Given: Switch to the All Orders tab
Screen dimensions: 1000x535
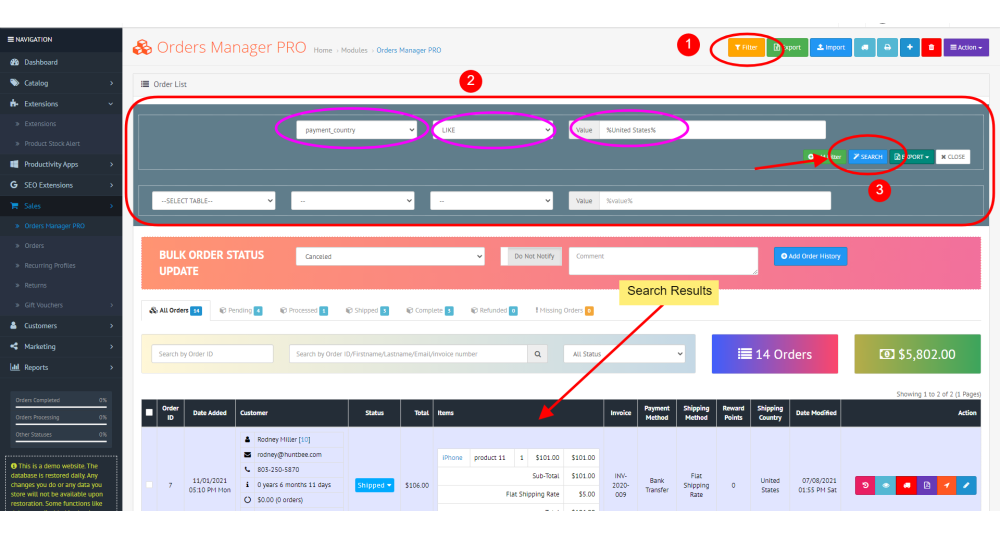Looking at the screenshot, I should click(175, 311).
